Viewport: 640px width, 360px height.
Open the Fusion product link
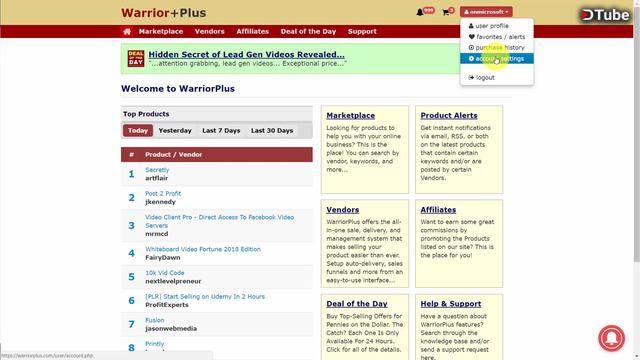pyautogui.click(x=155, y=320)
